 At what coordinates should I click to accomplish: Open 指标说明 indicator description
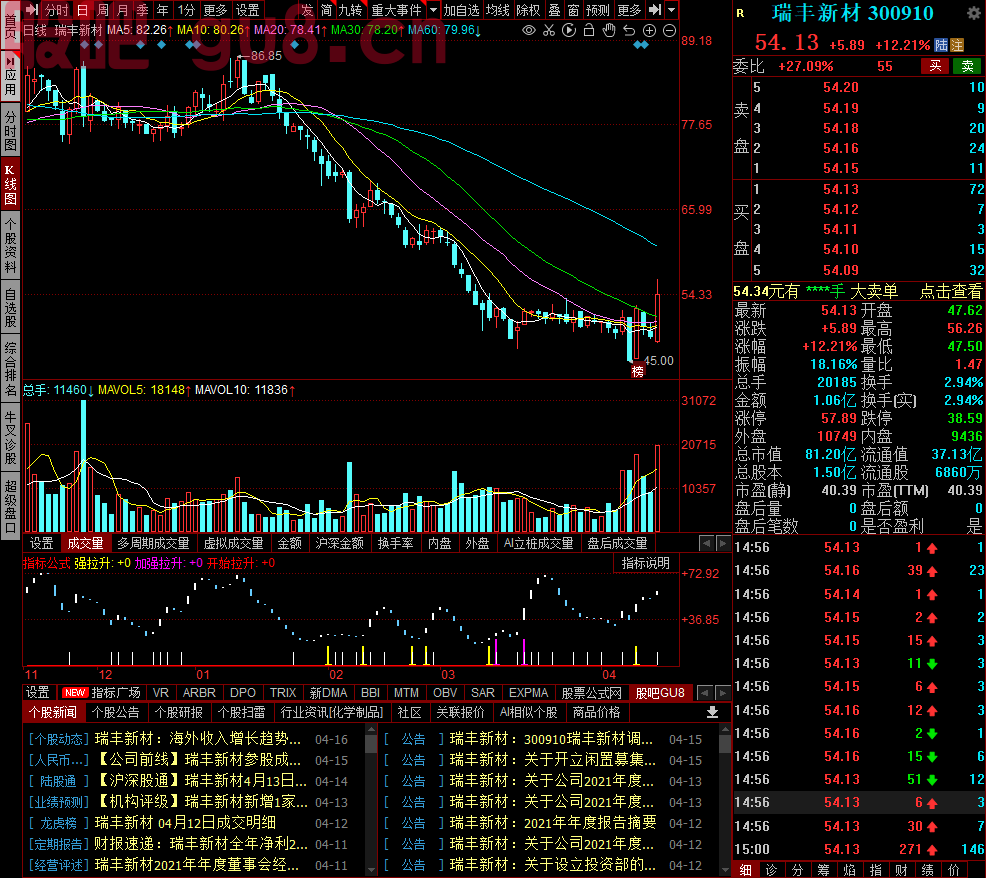(646, 563)
